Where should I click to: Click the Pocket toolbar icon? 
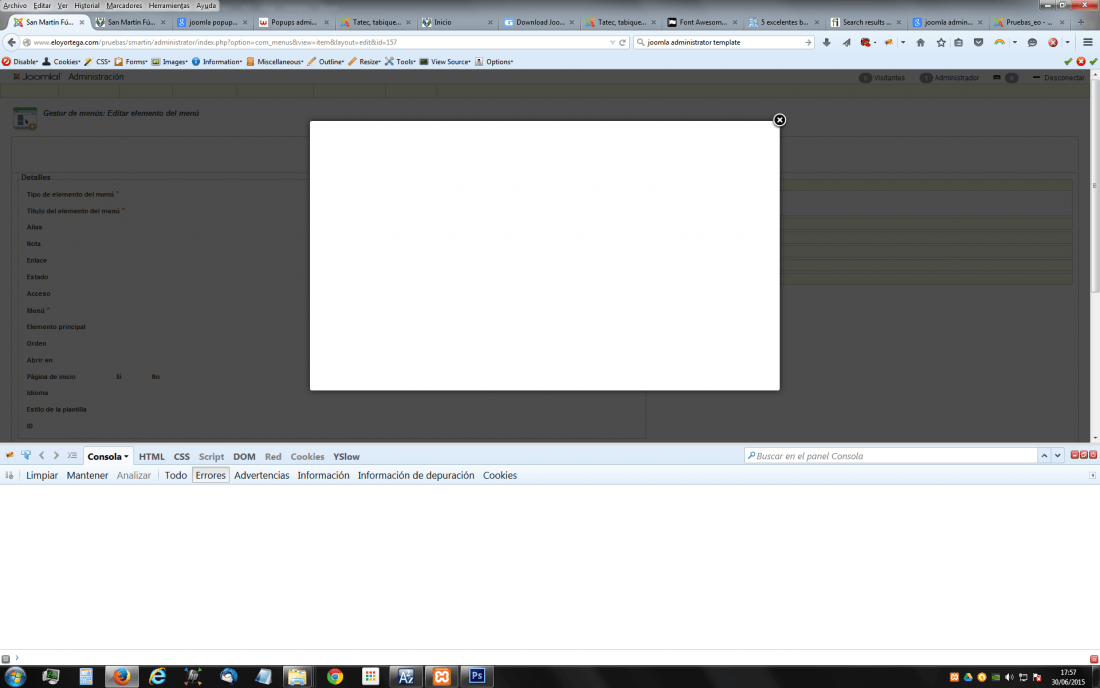pos(979,42)
